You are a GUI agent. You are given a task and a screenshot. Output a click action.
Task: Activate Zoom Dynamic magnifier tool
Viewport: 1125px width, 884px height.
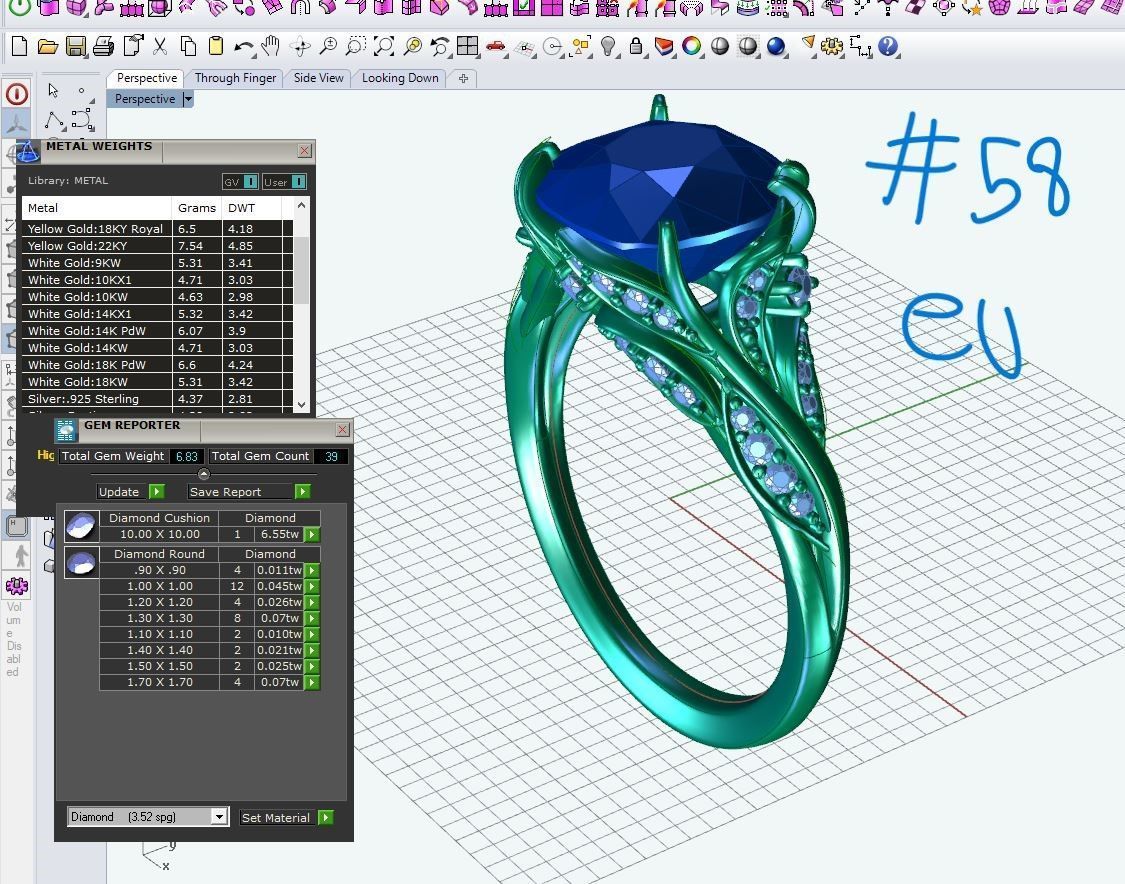pyautogui.click(x=328, y=47)
